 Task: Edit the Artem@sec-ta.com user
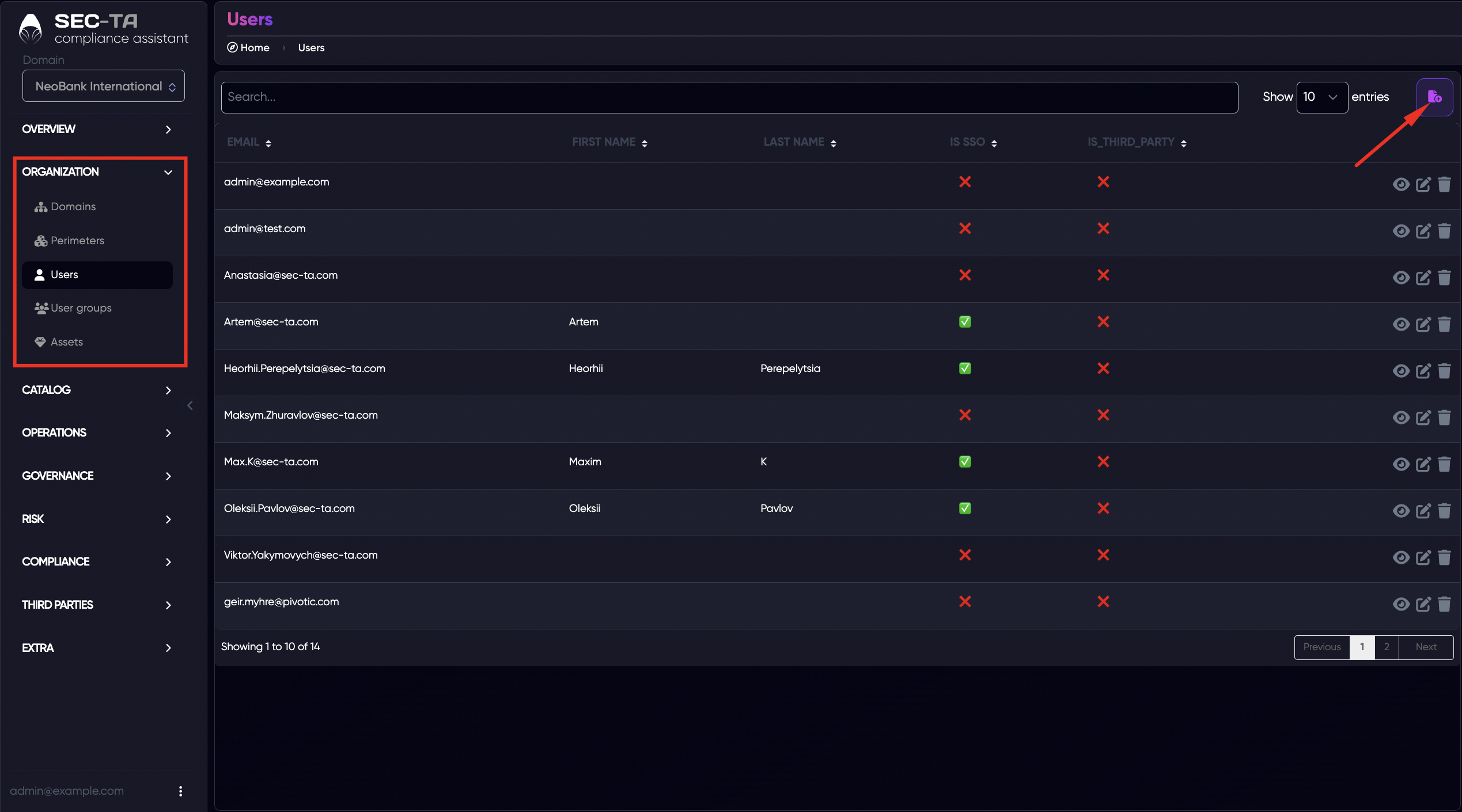(x=1423, y=324)
